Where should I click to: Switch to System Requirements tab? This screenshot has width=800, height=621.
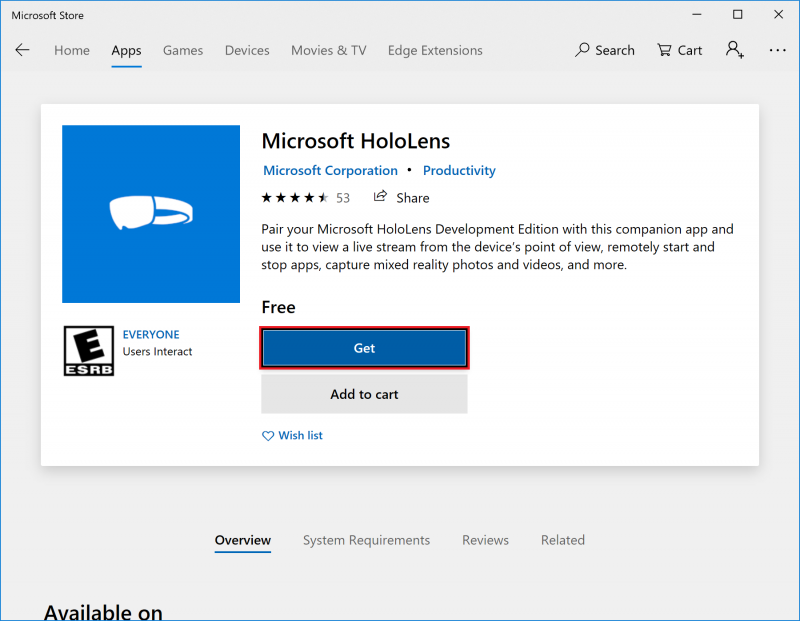366,540
